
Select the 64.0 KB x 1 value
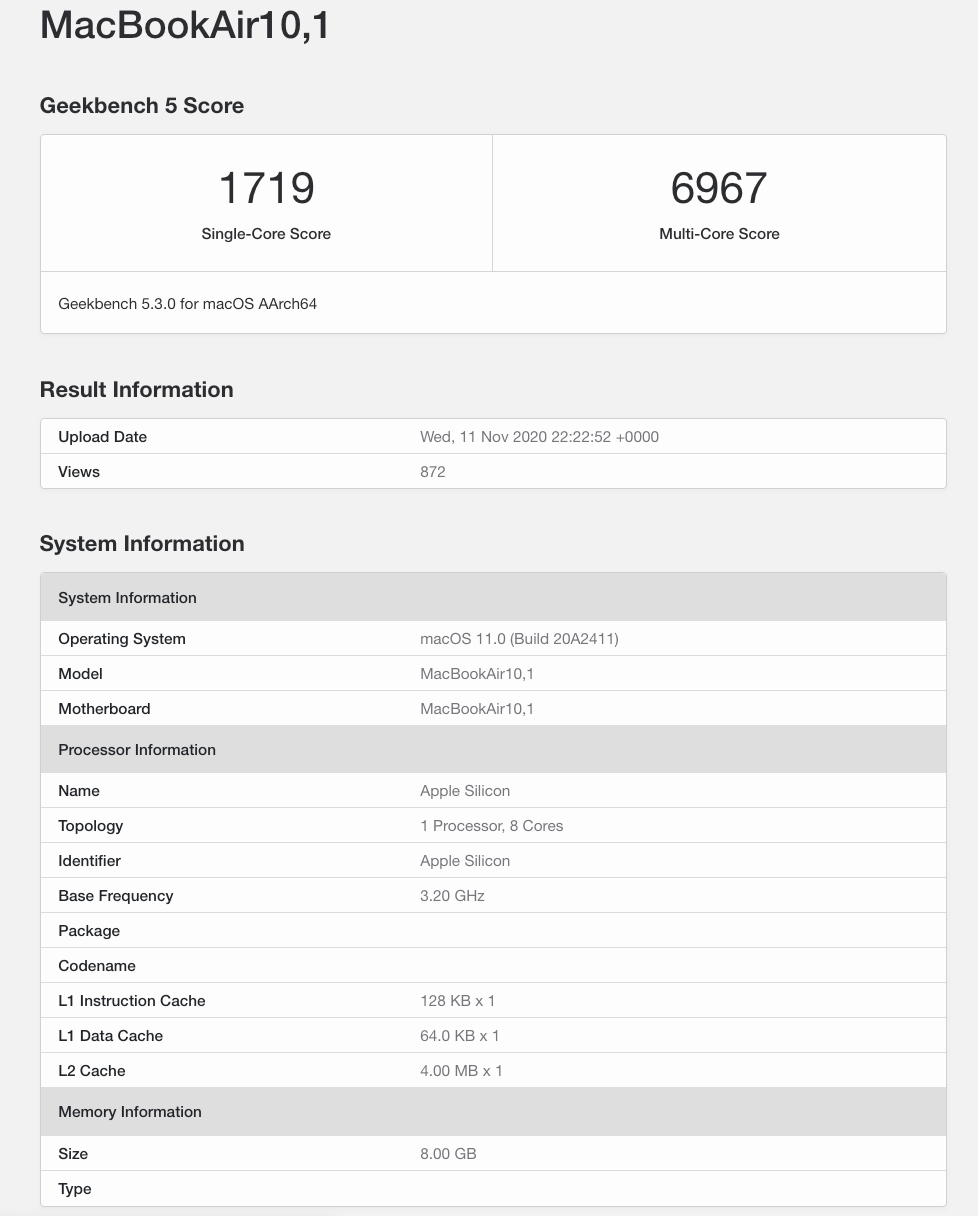pos(460,1036)
